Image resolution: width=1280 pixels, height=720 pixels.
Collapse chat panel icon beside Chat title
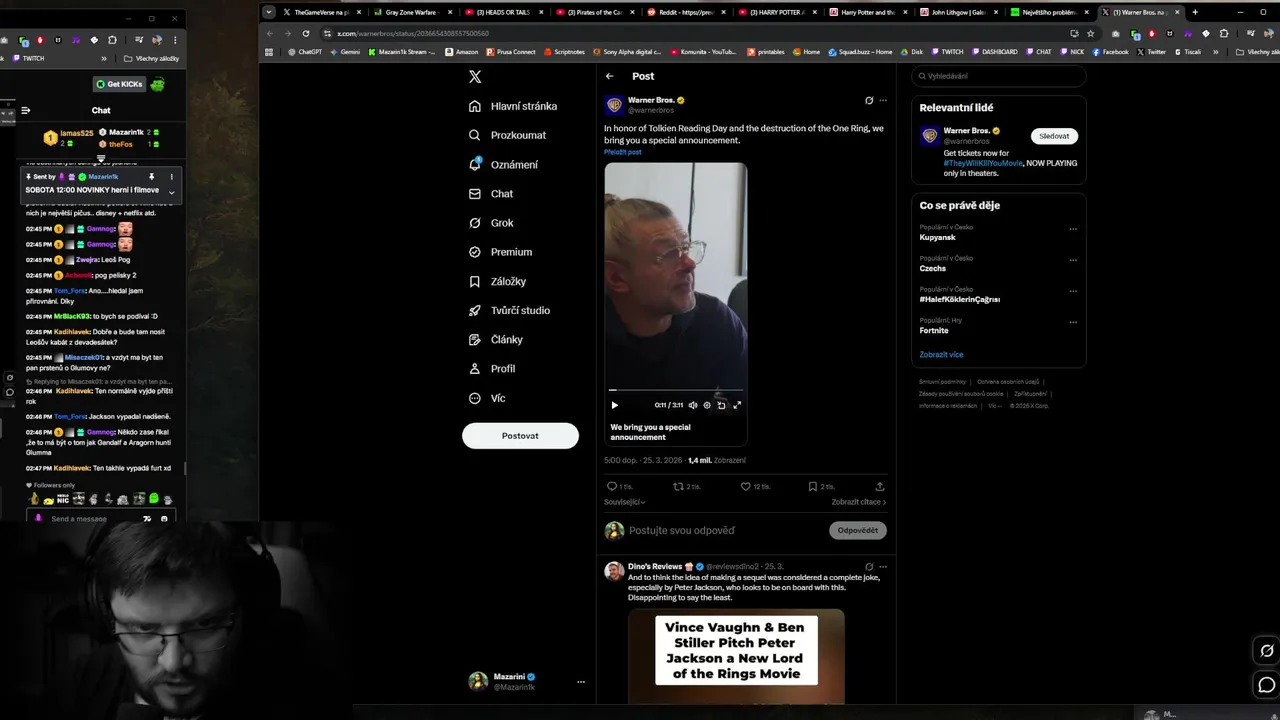pos(26,110)
